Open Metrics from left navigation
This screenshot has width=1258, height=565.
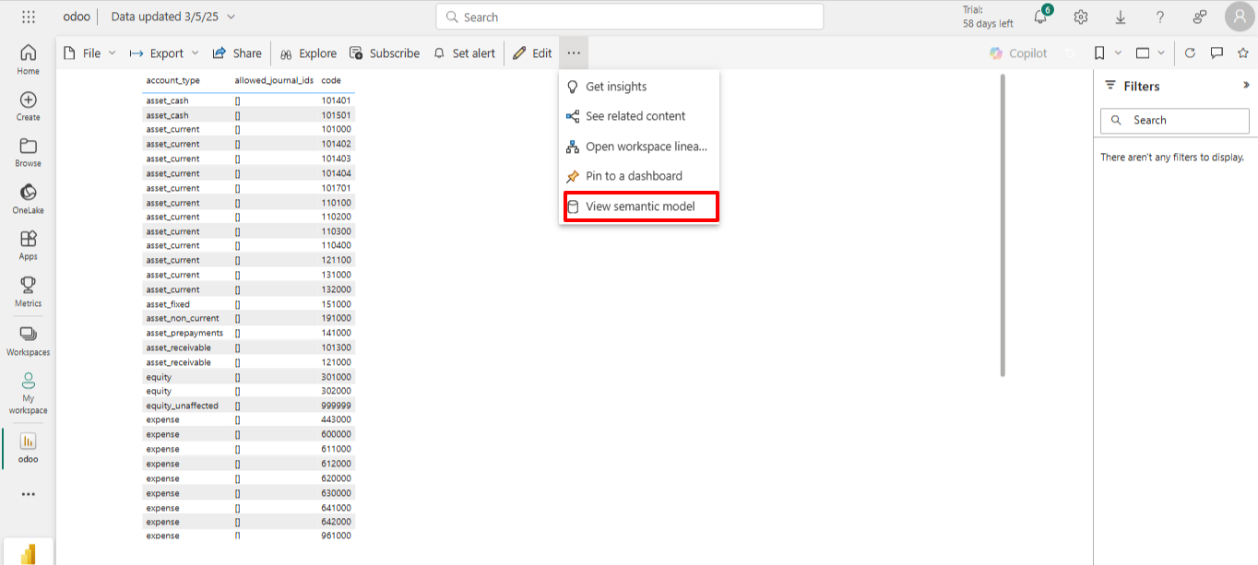click(28, 291)
